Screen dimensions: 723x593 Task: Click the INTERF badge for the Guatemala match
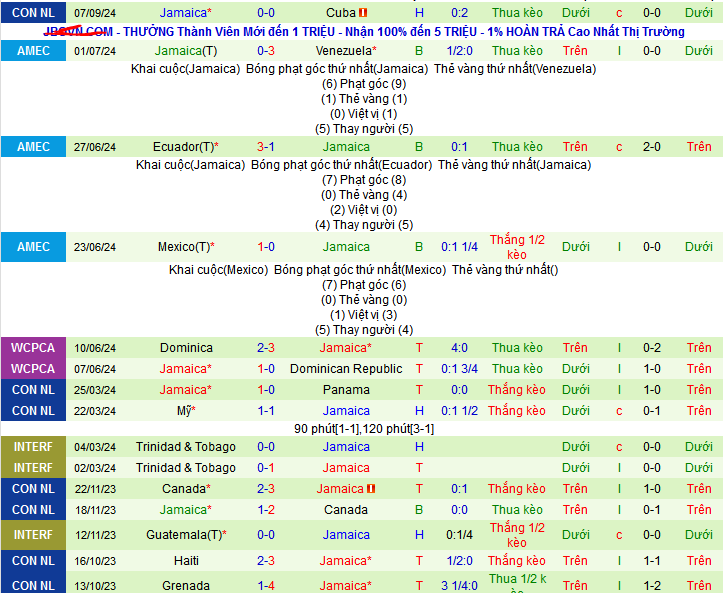point(33,535)
